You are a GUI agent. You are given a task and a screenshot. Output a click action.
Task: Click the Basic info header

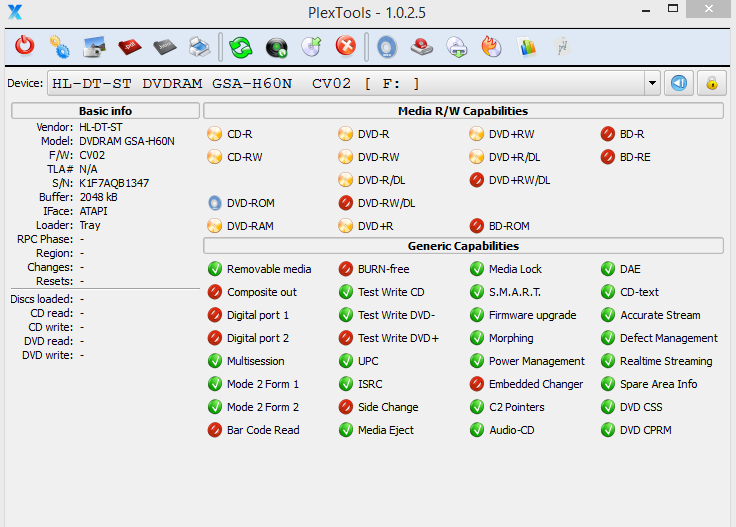105,111
